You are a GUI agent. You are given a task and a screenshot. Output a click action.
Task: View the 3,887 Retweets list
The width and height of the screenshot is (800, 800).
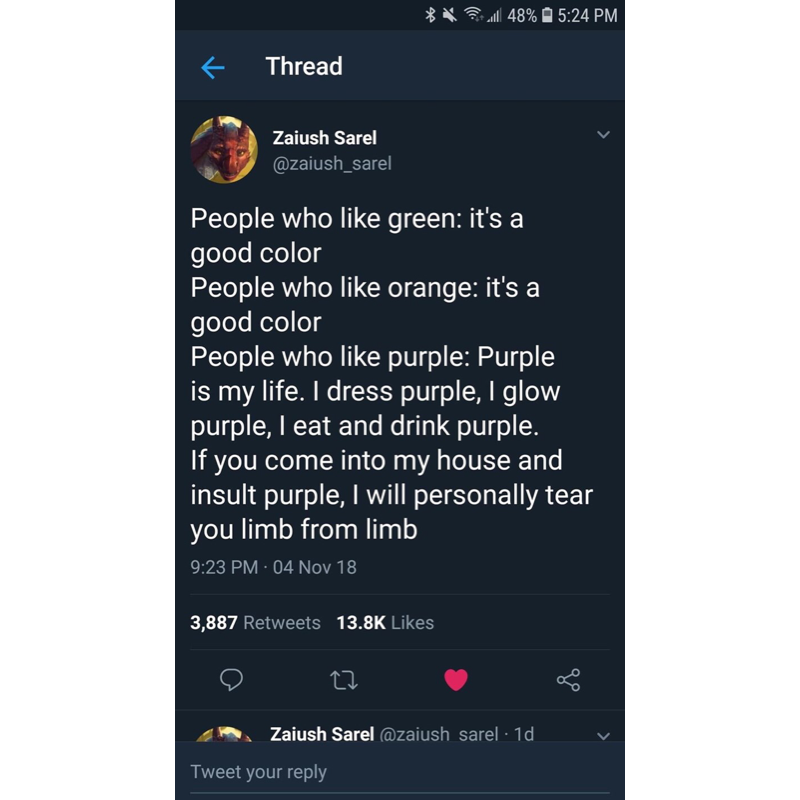point(255,622)
